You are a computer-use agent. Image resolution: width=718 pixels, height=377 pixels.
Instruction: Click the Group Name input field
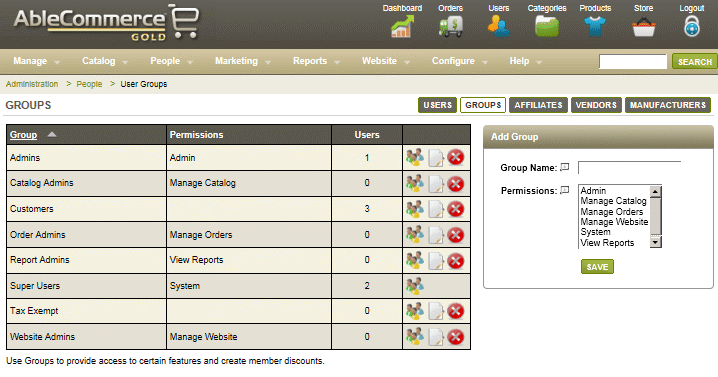pos(629,168)
